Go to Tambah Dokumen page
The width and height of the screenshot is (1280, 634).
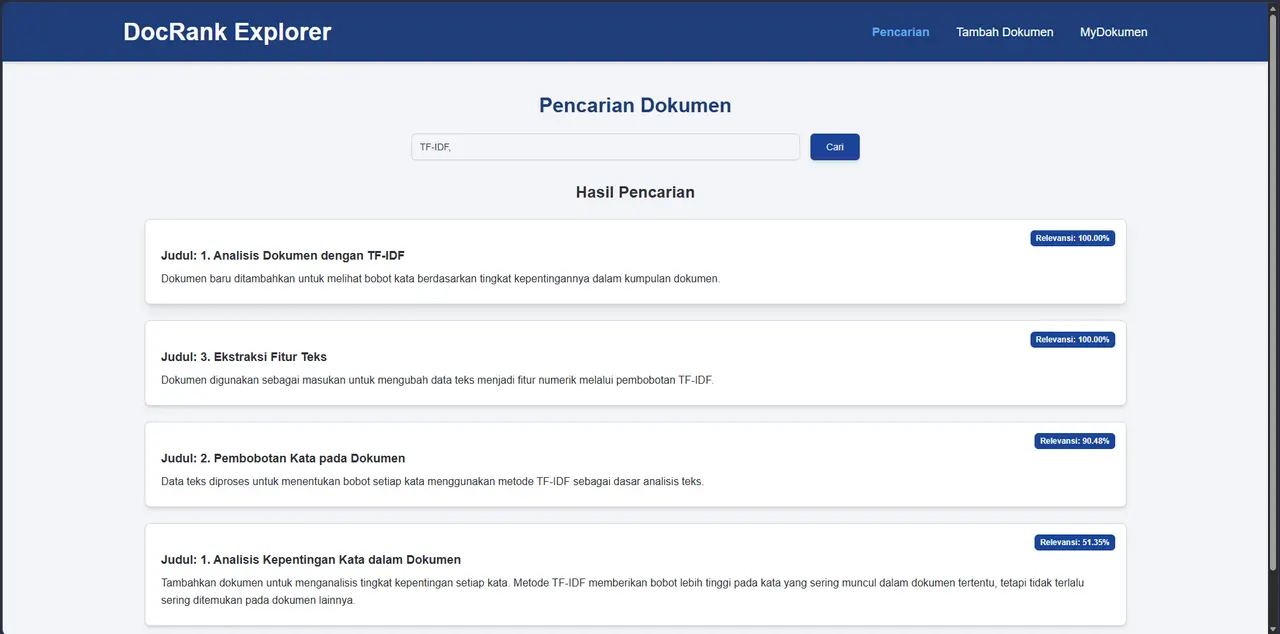1004,32
